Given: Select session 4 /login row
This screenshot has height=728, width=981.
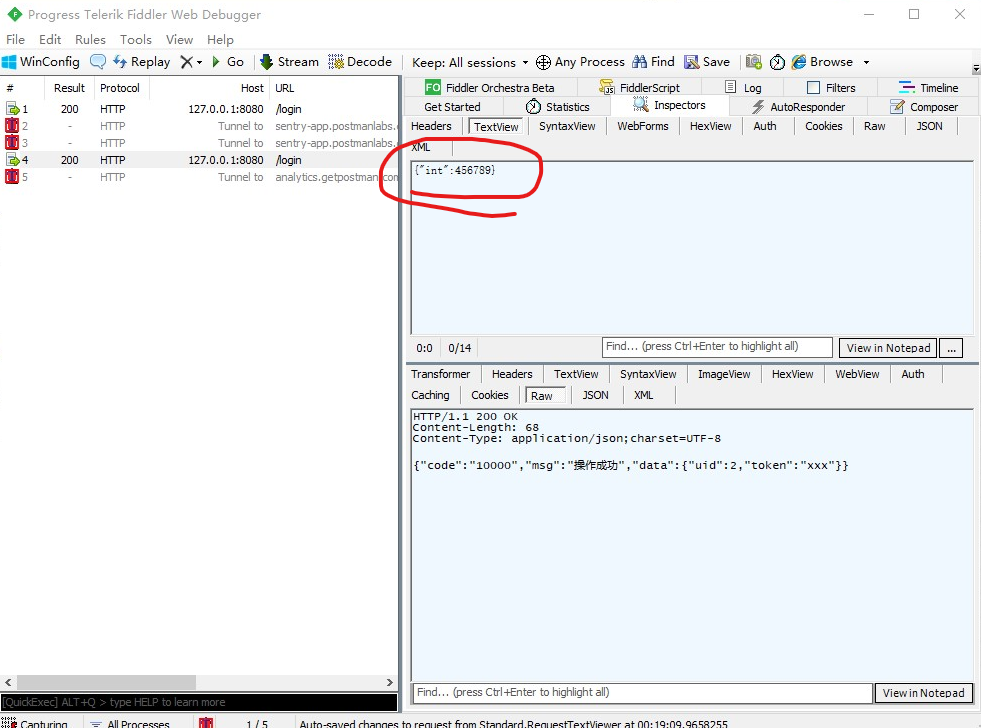Looking at the screenshot, I should 199,160.
